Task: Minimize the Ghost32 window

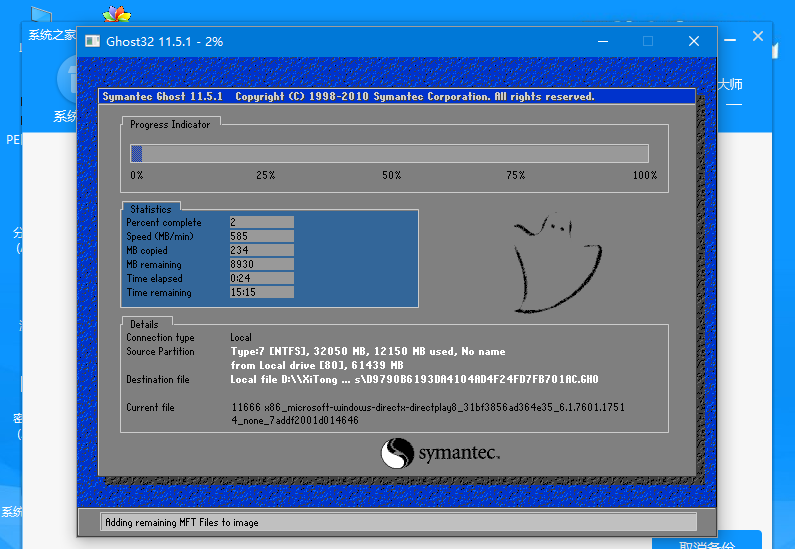Action: tap(602, 41)
